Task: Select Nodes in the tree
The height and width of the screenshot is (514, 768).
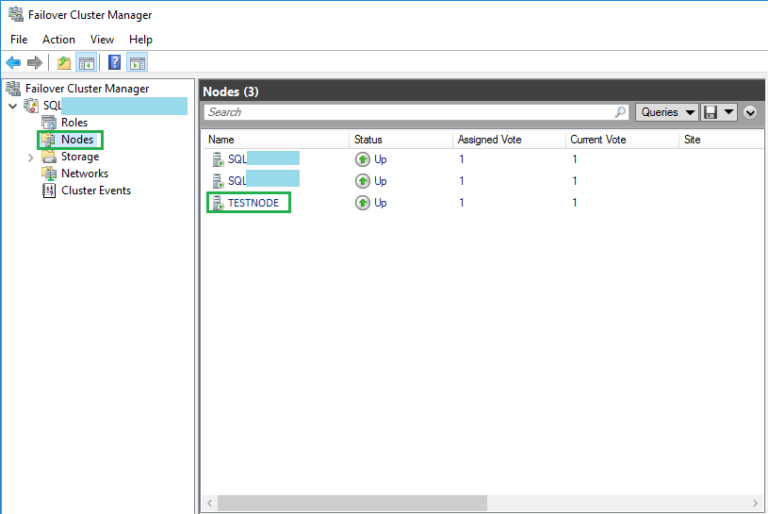Action: pos(77,140)
